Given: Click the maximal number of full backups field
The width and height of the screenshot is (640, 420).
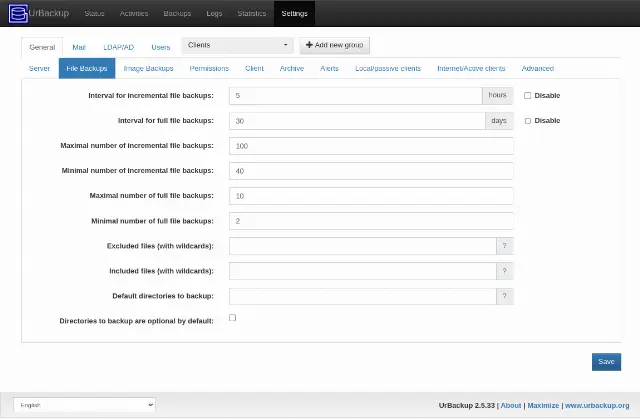Looking at the screenshot, I should [371, 196].
